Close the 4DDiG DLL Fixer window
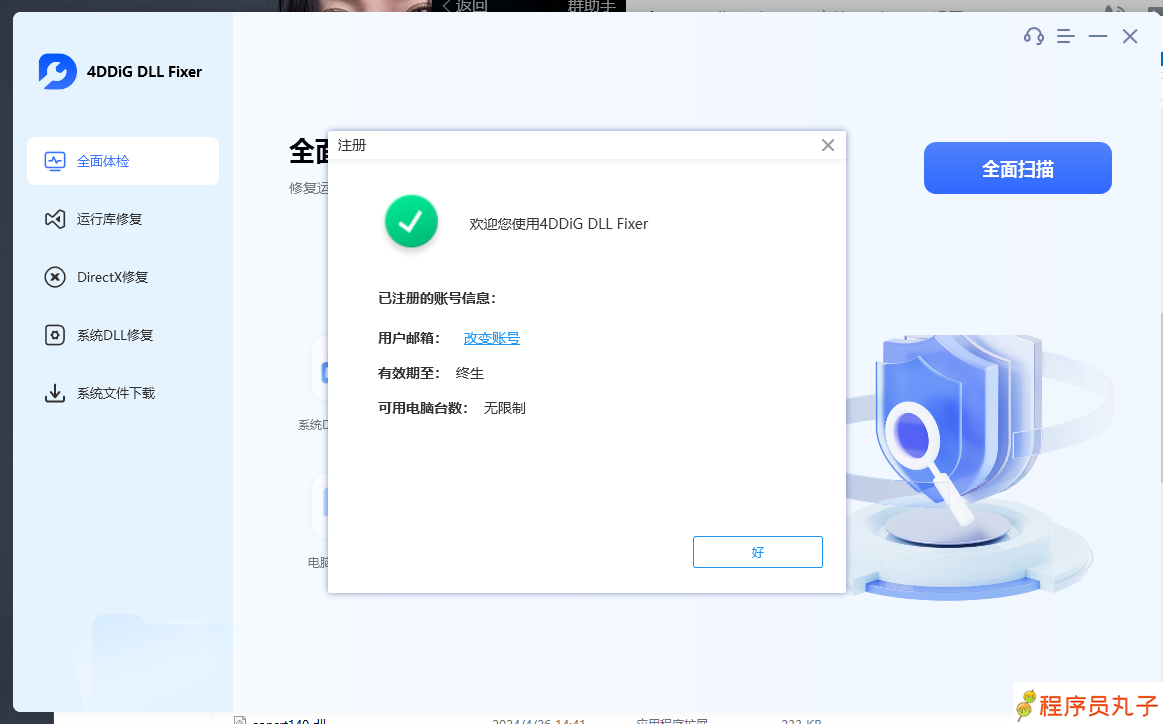Viewport: 1163px width, 724px height. tap(1130, 36)
